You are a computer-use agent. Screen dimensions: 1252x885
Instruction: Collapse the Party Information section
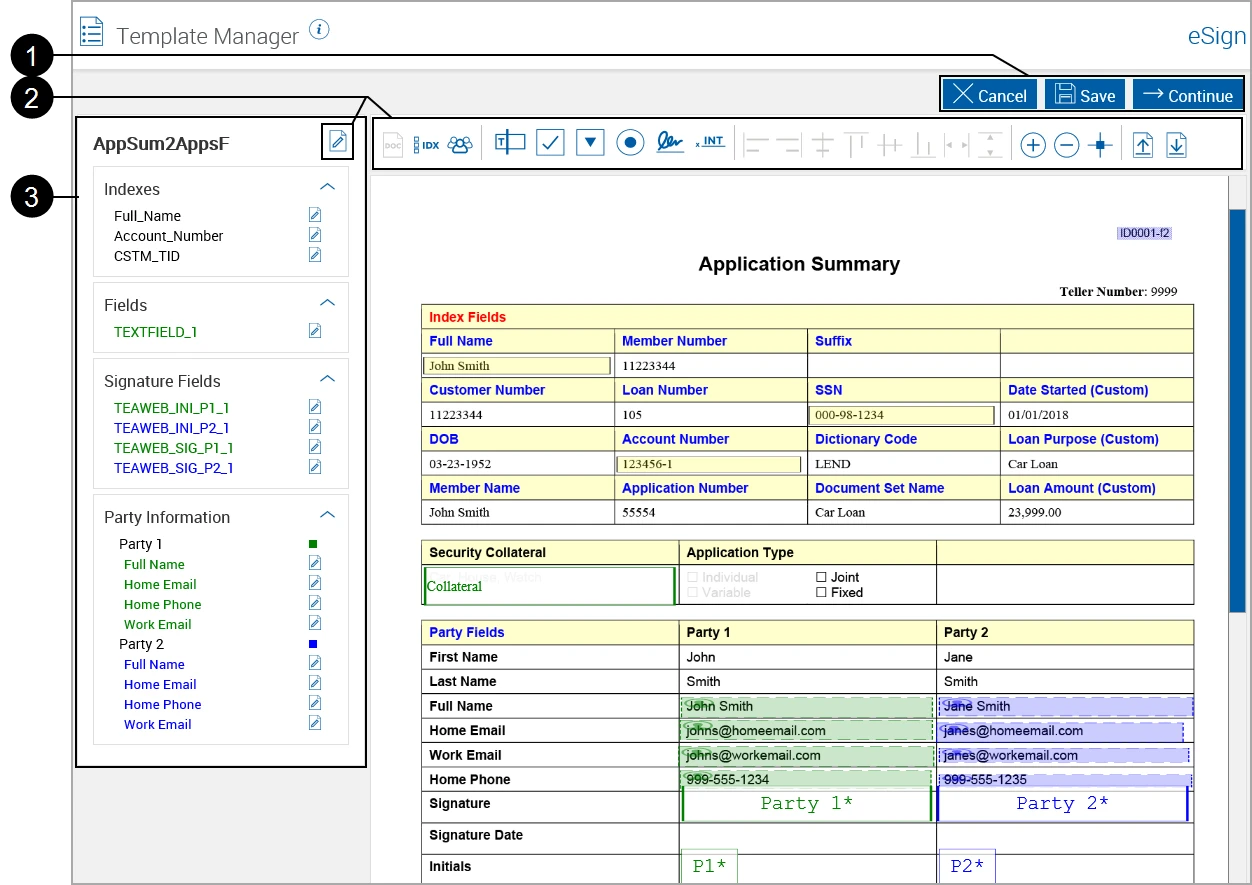click(x=326, y=515)
